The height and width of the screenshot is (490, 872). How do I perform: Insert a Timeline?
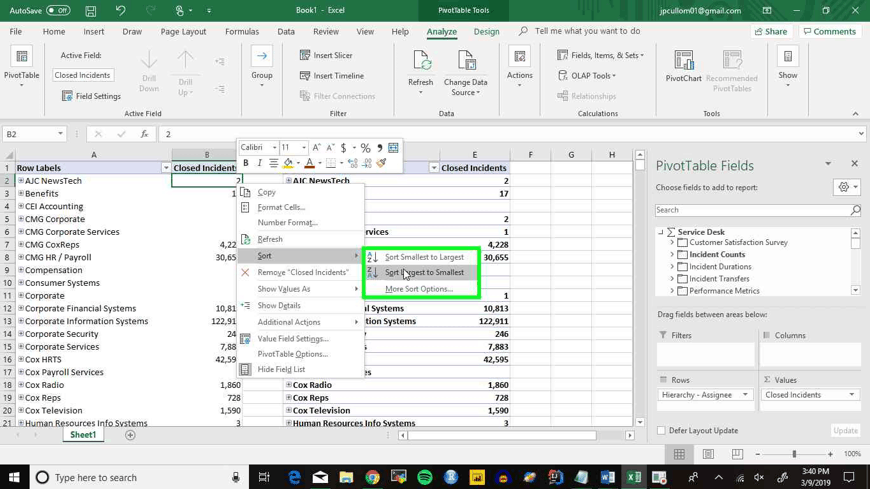point(332,76)
